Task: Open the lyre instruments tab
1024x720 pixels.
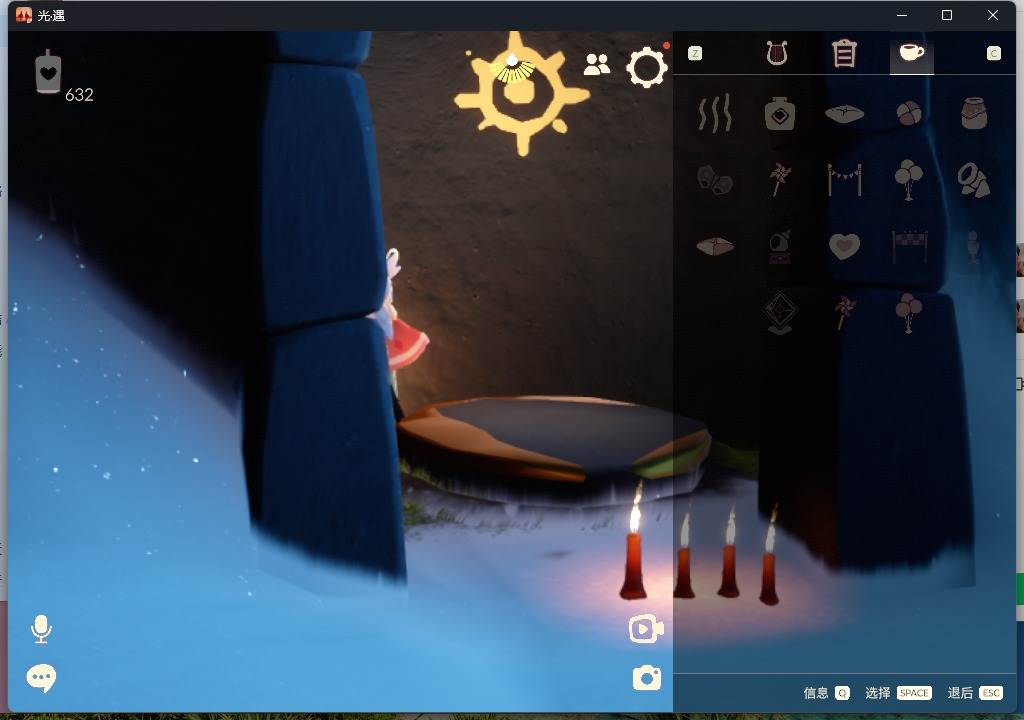Action: [x=776, y=53]
